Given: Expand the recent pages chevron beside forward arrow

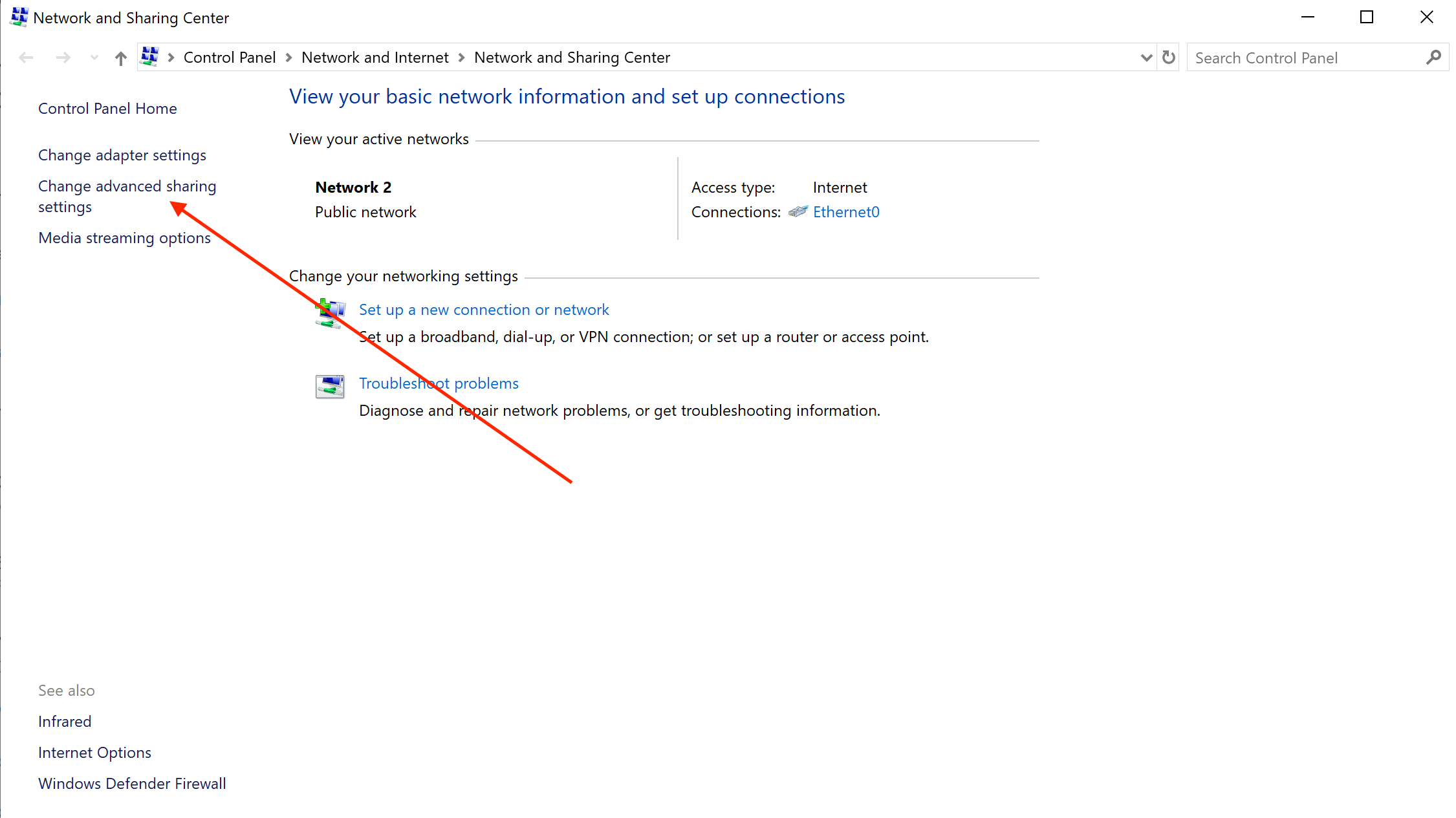Looking at the screenshot, I should 94,57.
